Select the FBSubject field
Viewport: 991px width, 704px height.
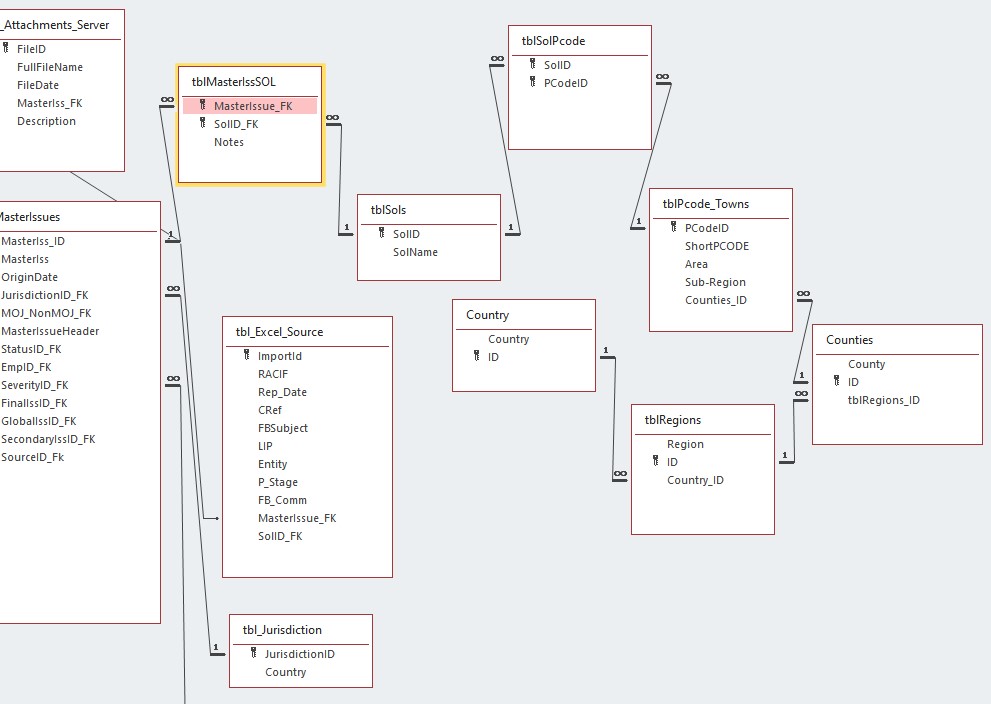[x=283, y=428]
